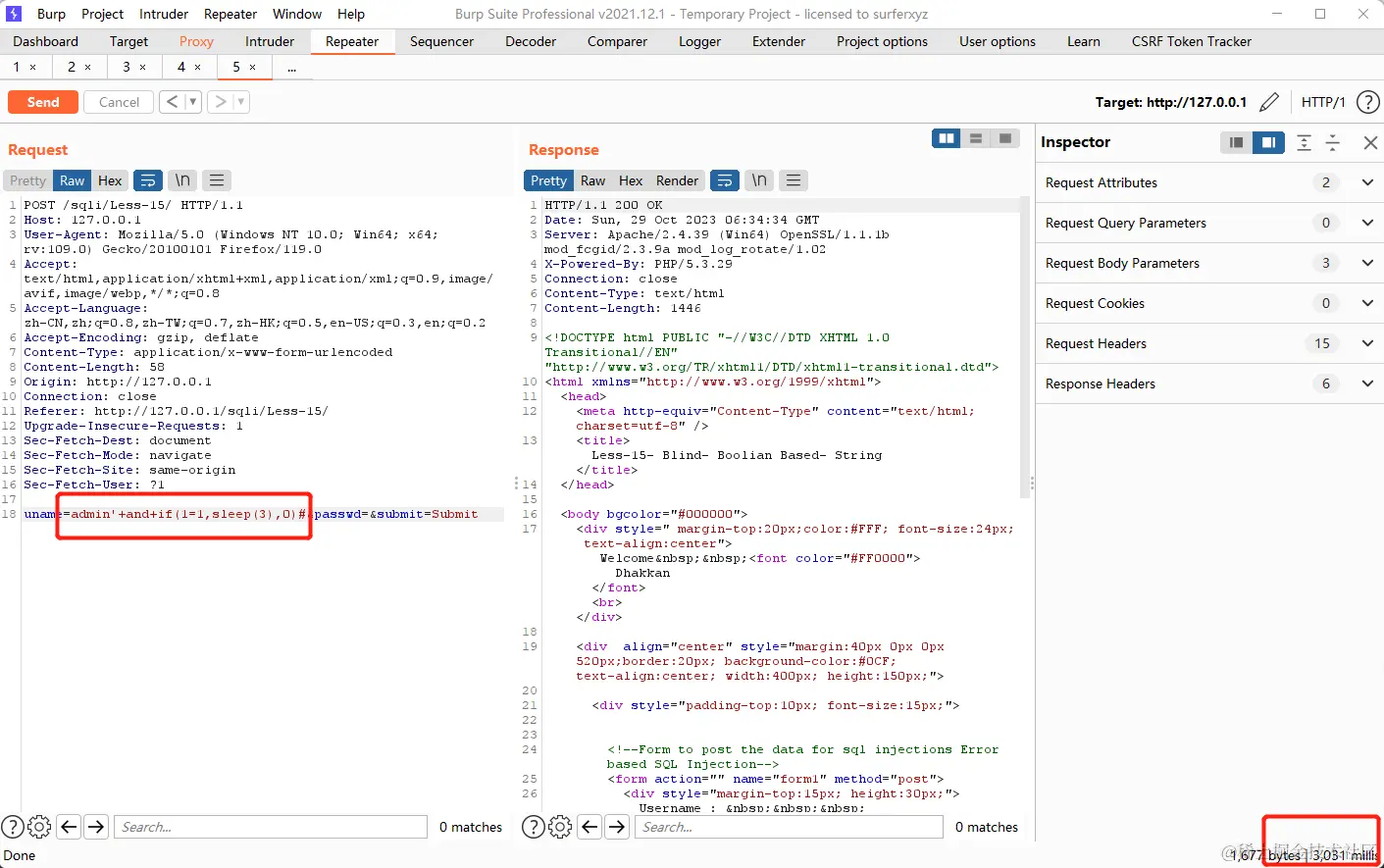Open the Project menu
Image resolution: width=1384 pixels, height=868 pixels.
click(x=103, y=14)
